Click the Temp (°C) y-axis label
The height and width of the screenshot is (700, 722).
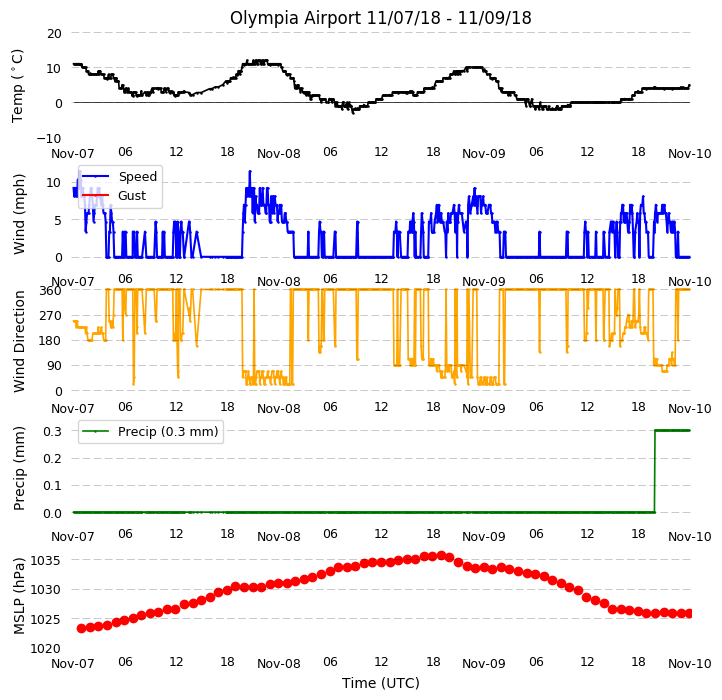(x=17, y=86)
